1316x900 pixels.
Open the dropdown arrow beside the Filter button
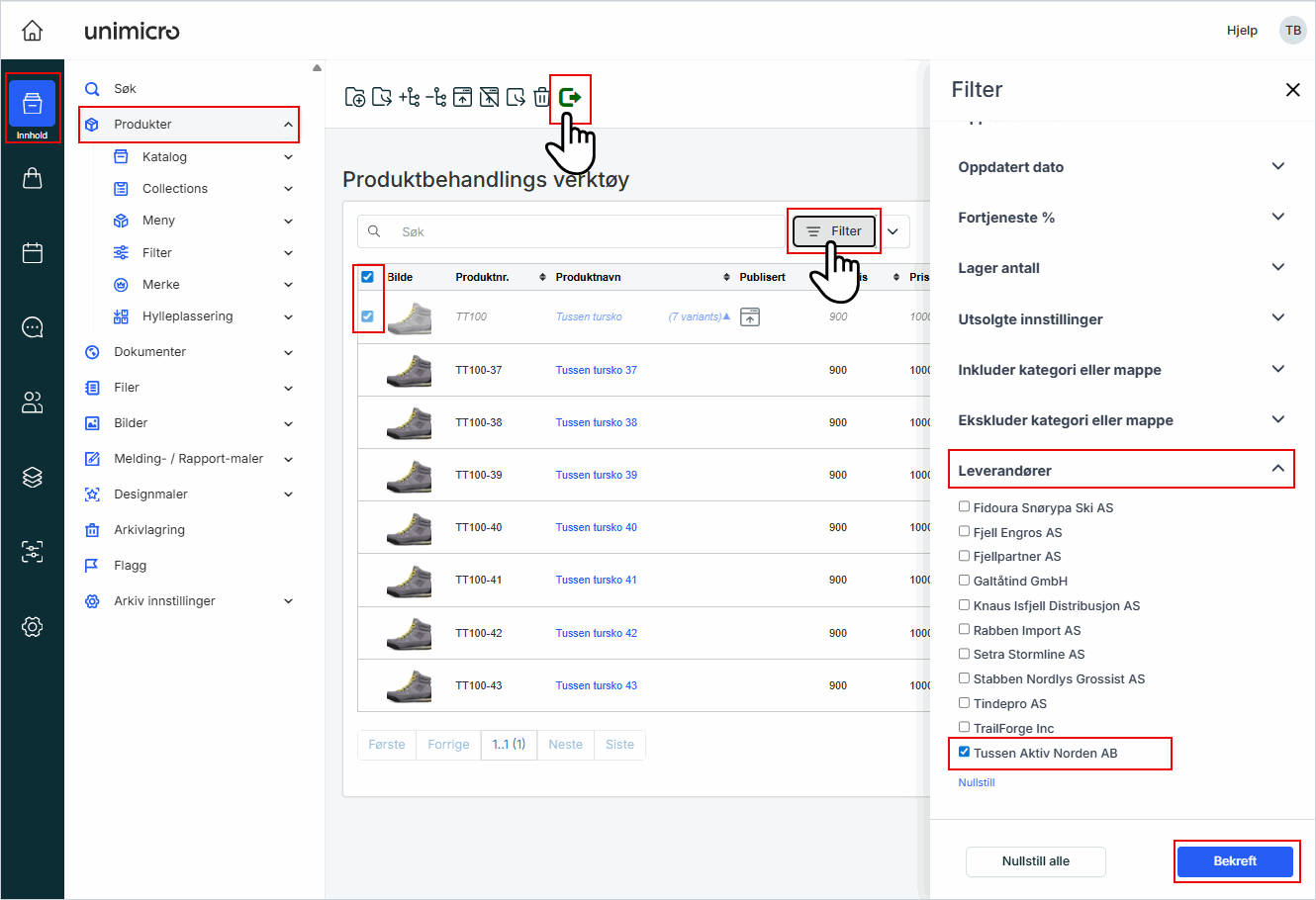click(893, 231)
